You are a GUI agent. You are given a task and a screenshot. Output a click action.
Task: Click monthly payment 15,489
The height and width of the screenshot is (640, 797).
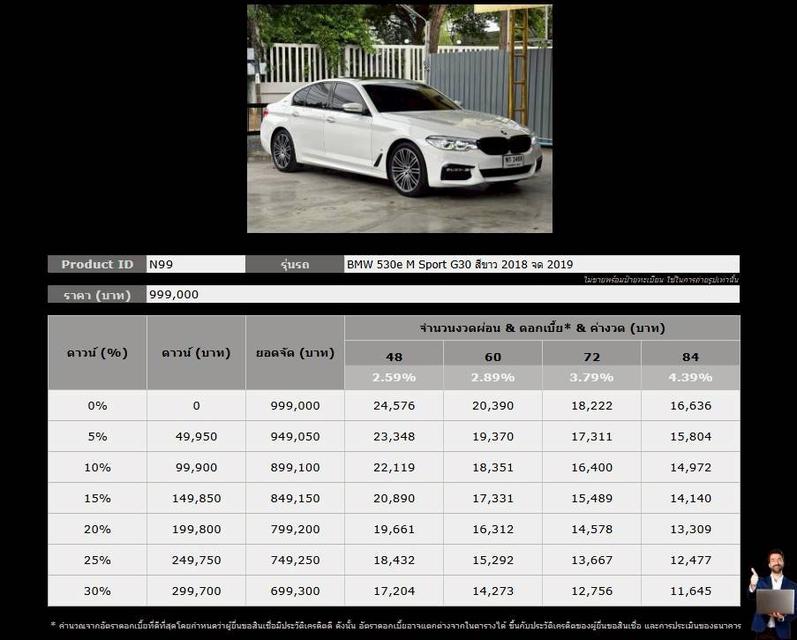(592, 499)
